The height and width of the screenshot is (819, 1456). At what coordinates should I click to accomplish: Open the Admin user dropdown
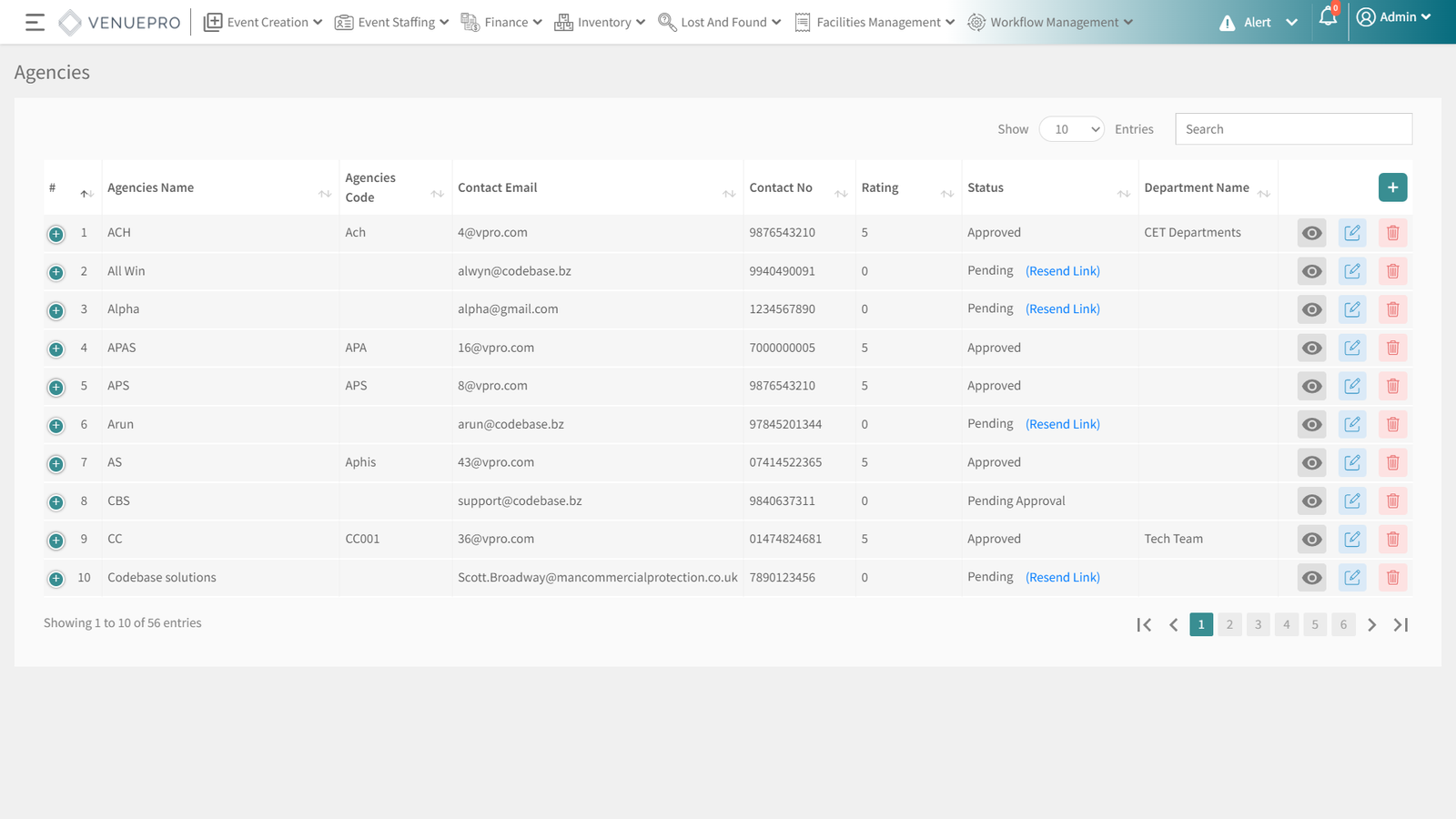click(x=1393, y=17)
